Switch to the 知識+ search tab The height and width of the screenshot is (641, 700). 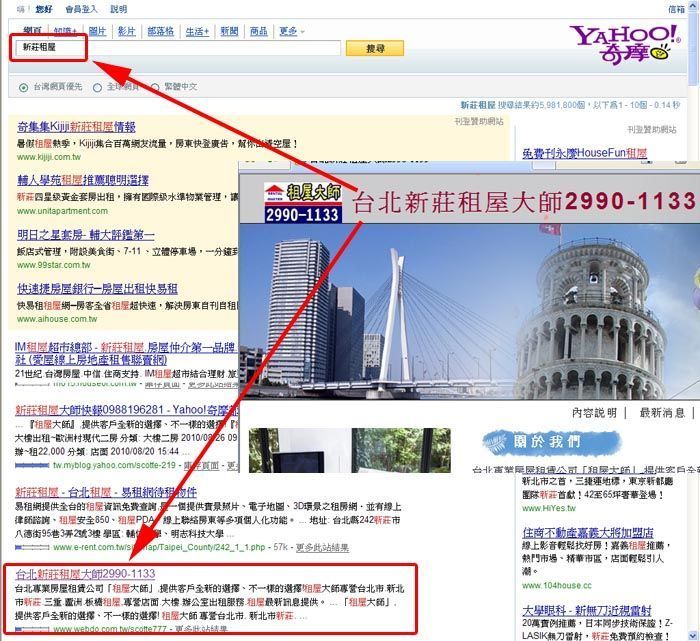65,31
